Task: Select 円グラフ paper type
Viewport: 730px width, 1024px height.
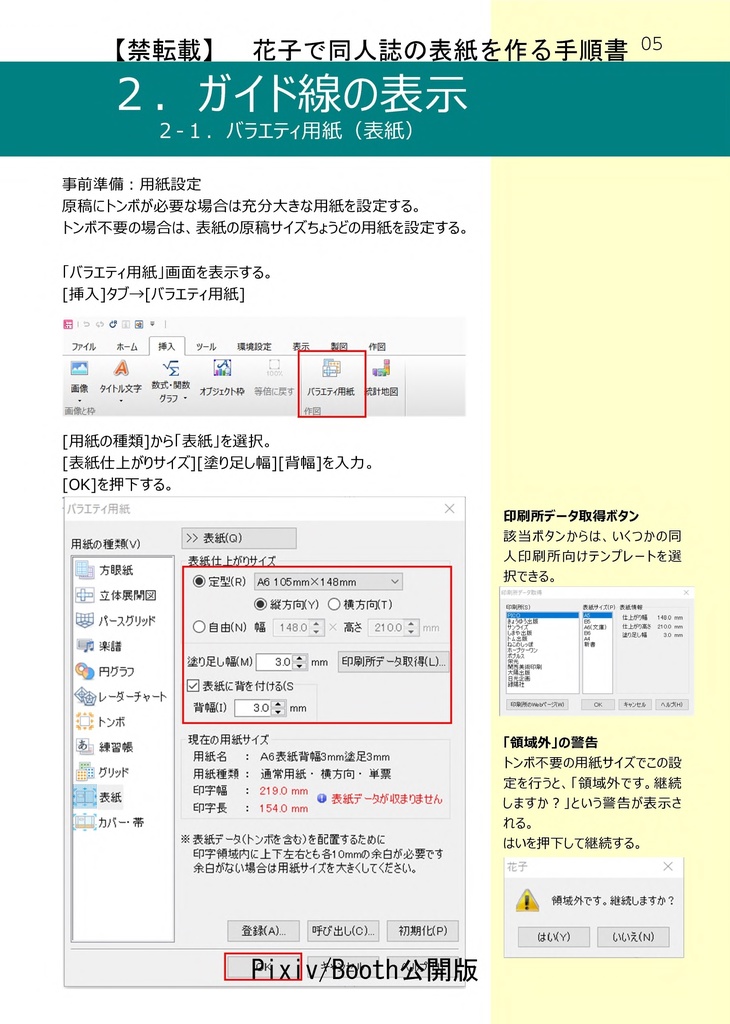Action: [x=105, y=671]
